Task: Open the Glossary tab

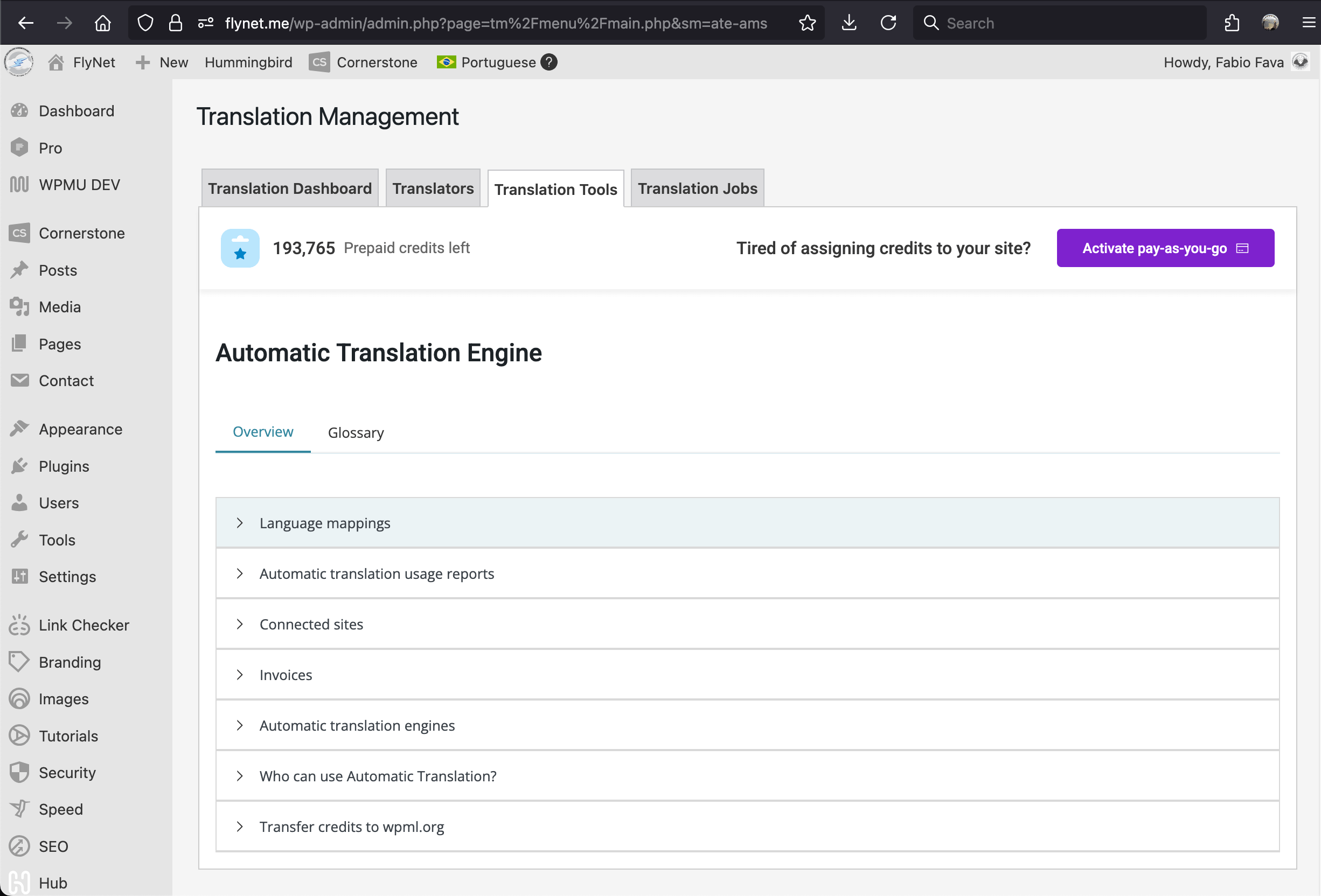Action: coord(356,432)
